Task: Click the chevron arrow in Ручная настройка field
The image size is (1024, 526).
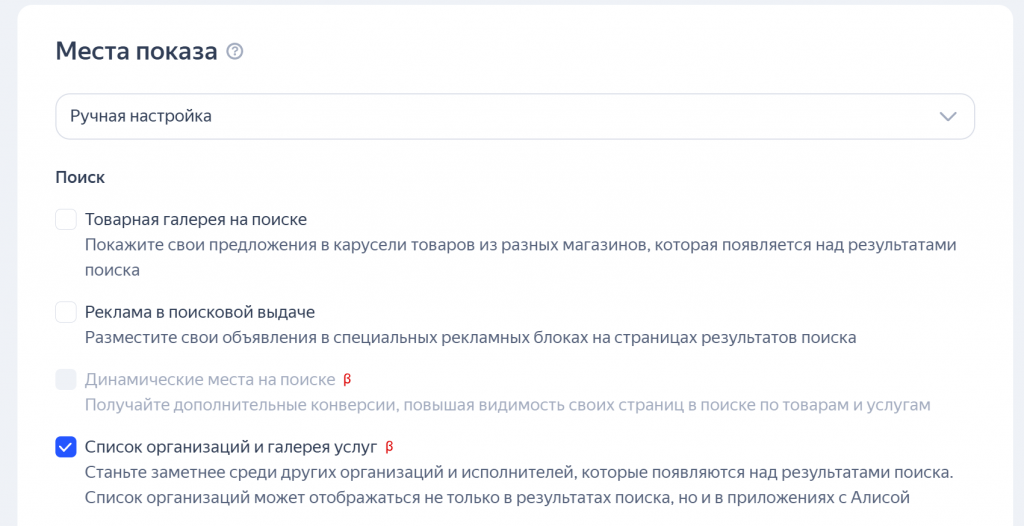Action: tap(947, 116)
